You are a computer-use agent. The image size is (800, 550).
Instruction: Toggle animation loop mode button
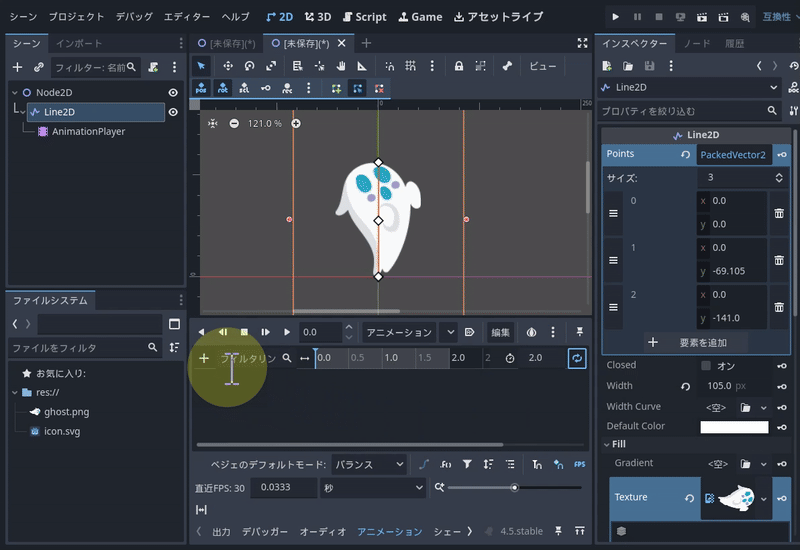click(576, 358)
